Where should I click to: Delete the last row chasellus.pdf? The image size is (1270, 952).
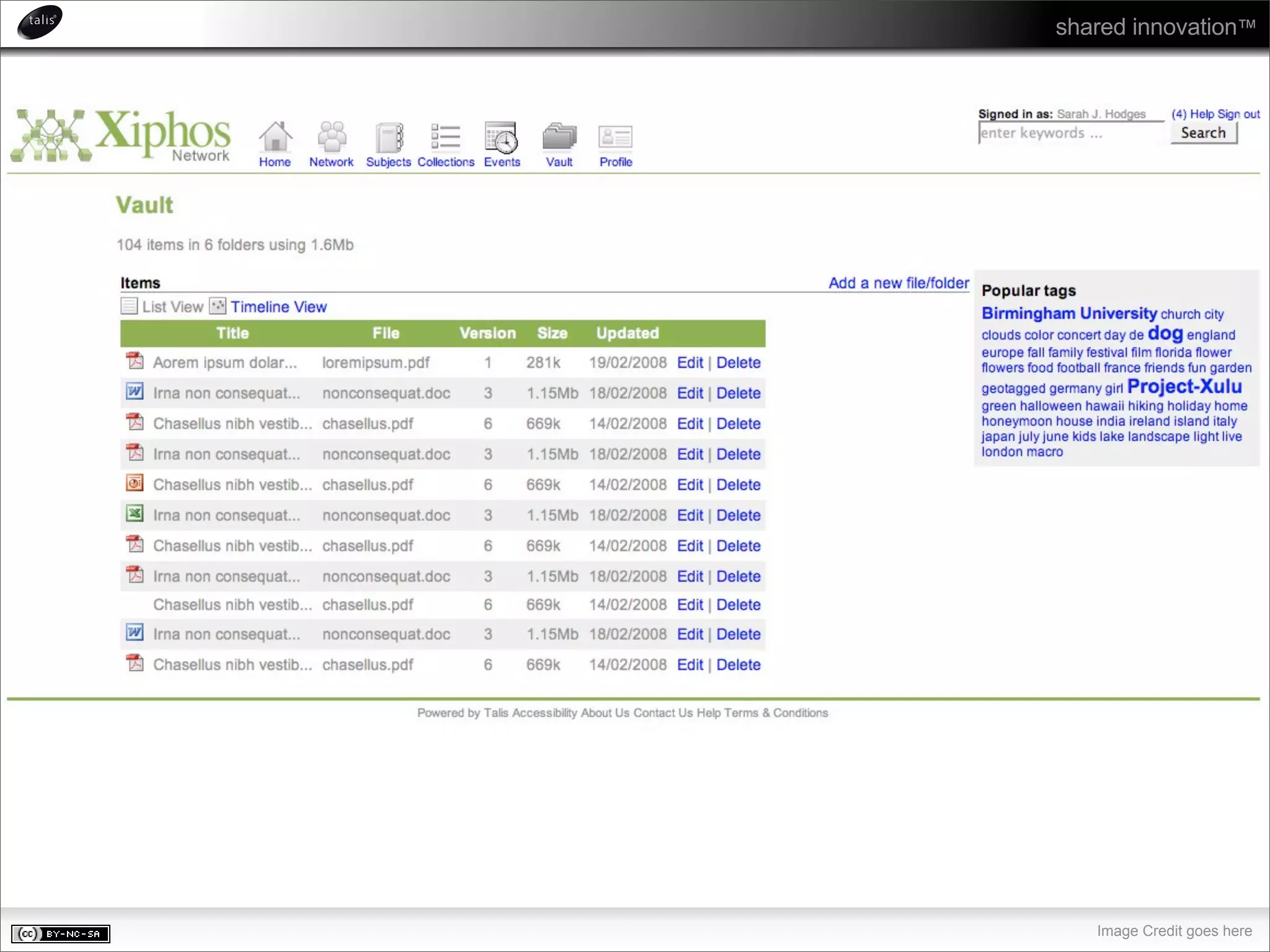coord(739,664)
